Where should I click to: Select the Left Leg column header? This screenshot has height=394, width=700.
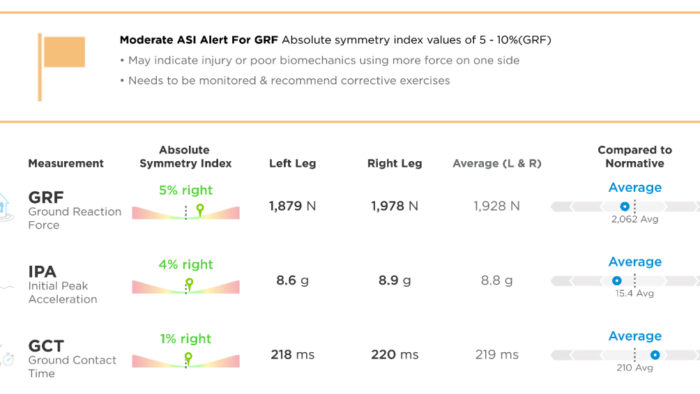pyautogui.click(x=292, y=163)
